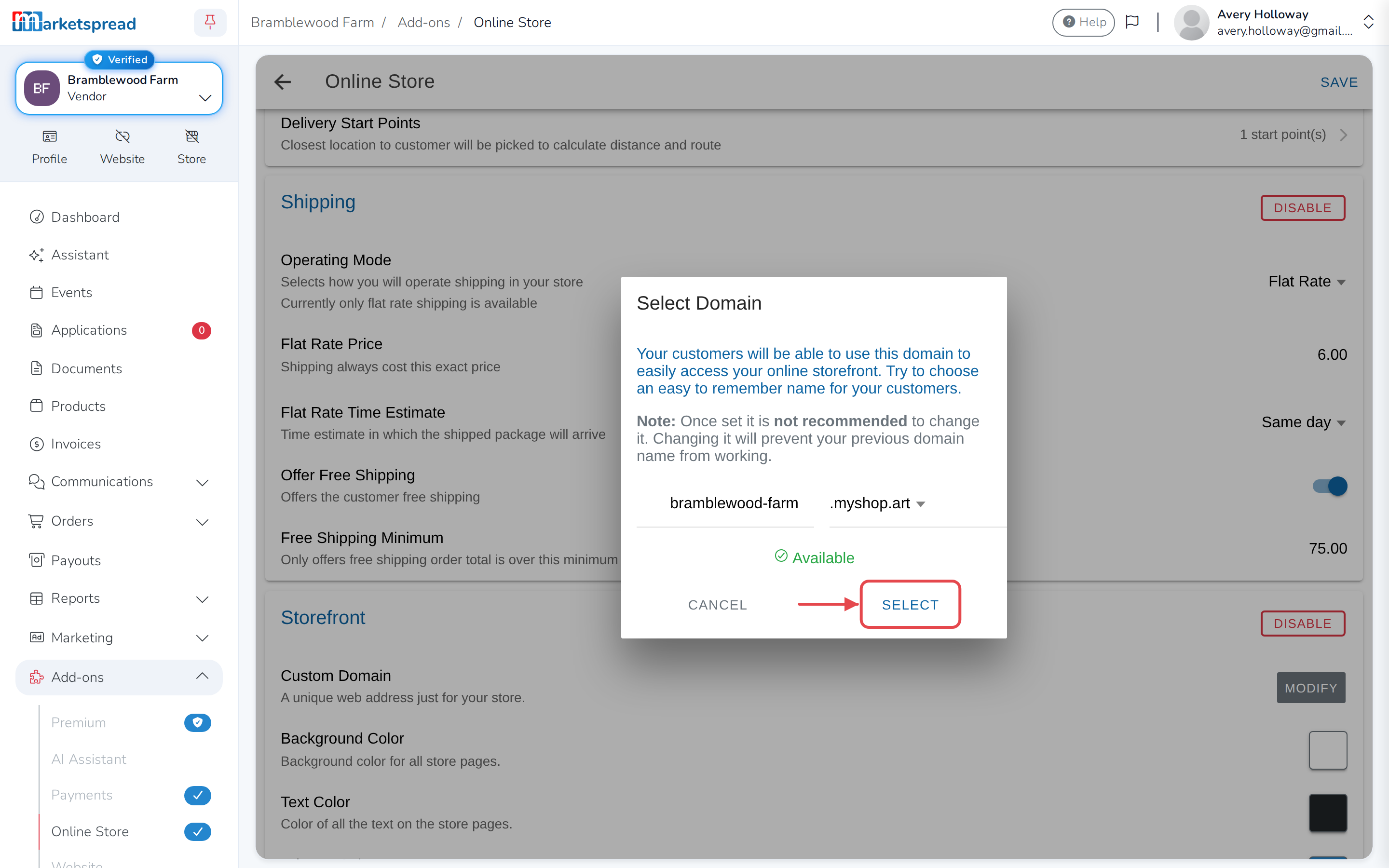Click the Invoices dollar icon
The height and width of the screenshot is (868, 1389).
pyautogui.click(x=37, y=444)
